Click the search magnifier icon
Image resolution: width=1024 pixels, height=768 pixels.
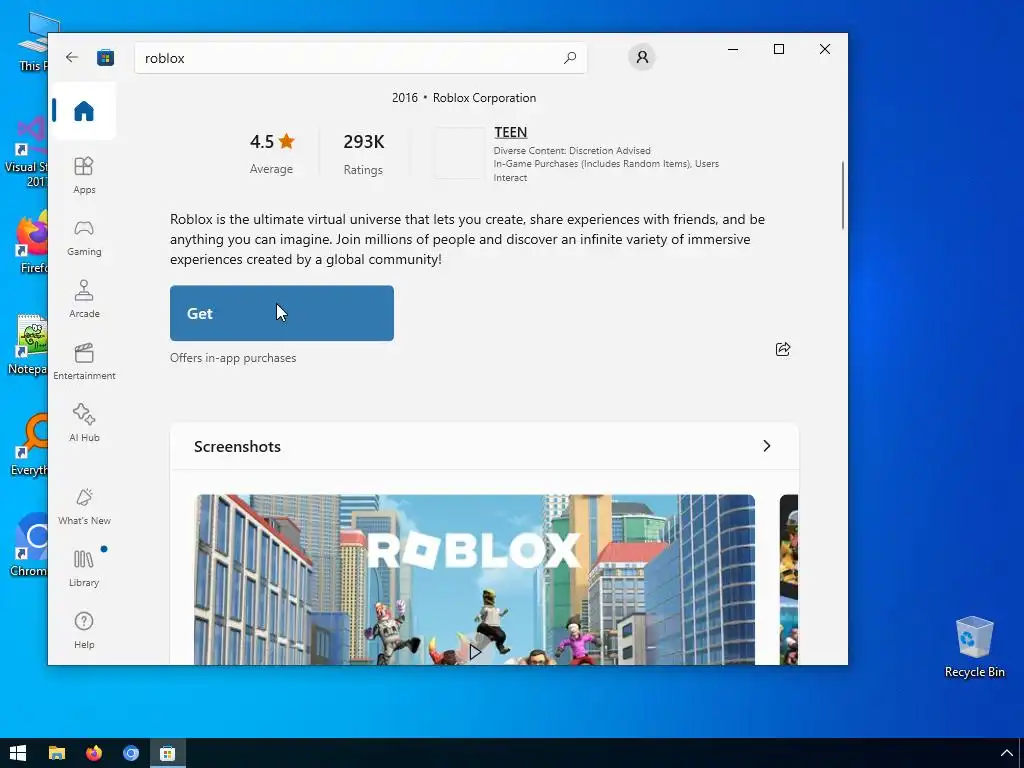[x=569, y=57]
